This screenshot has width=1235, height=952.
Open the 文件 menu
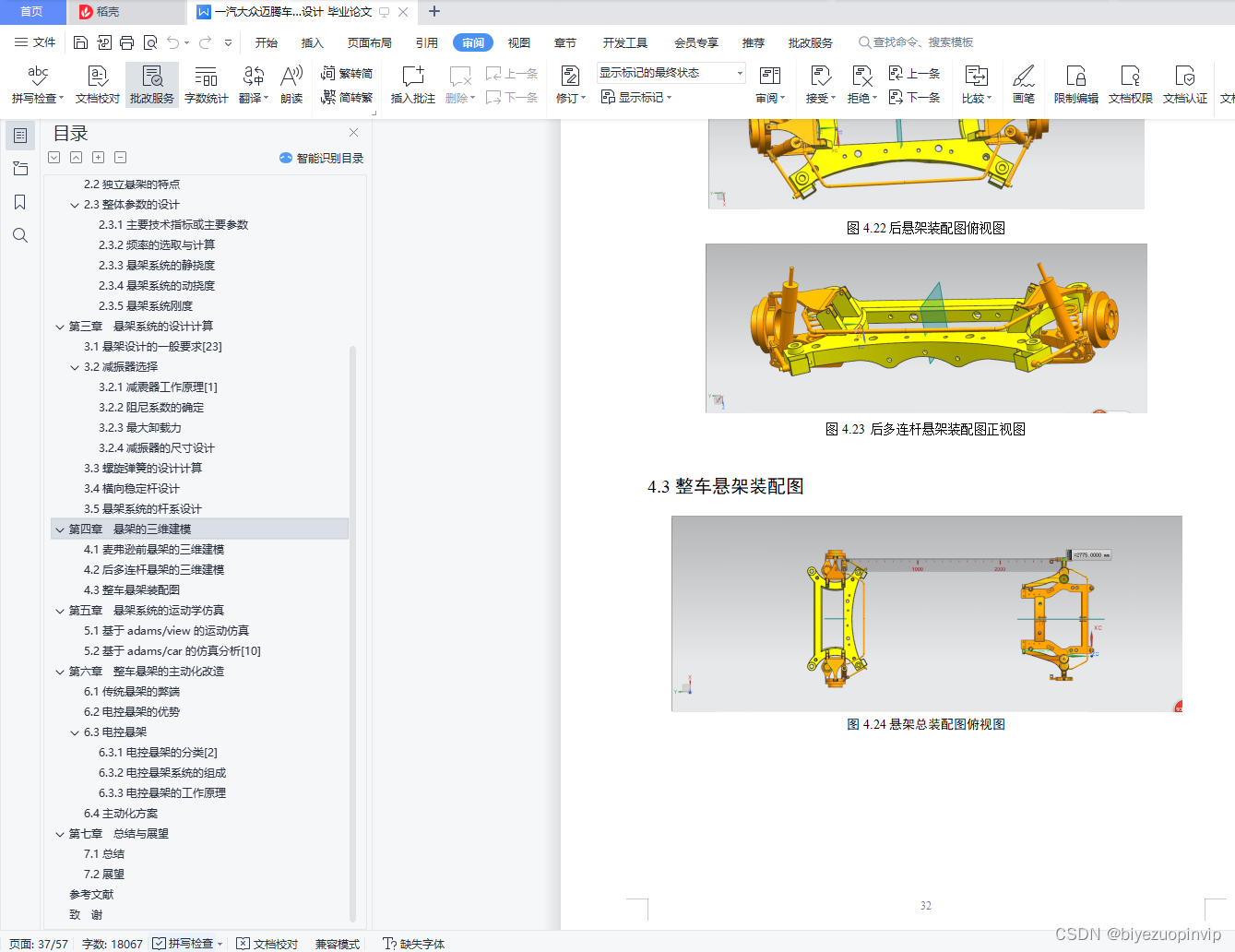[x=35, y=42]
